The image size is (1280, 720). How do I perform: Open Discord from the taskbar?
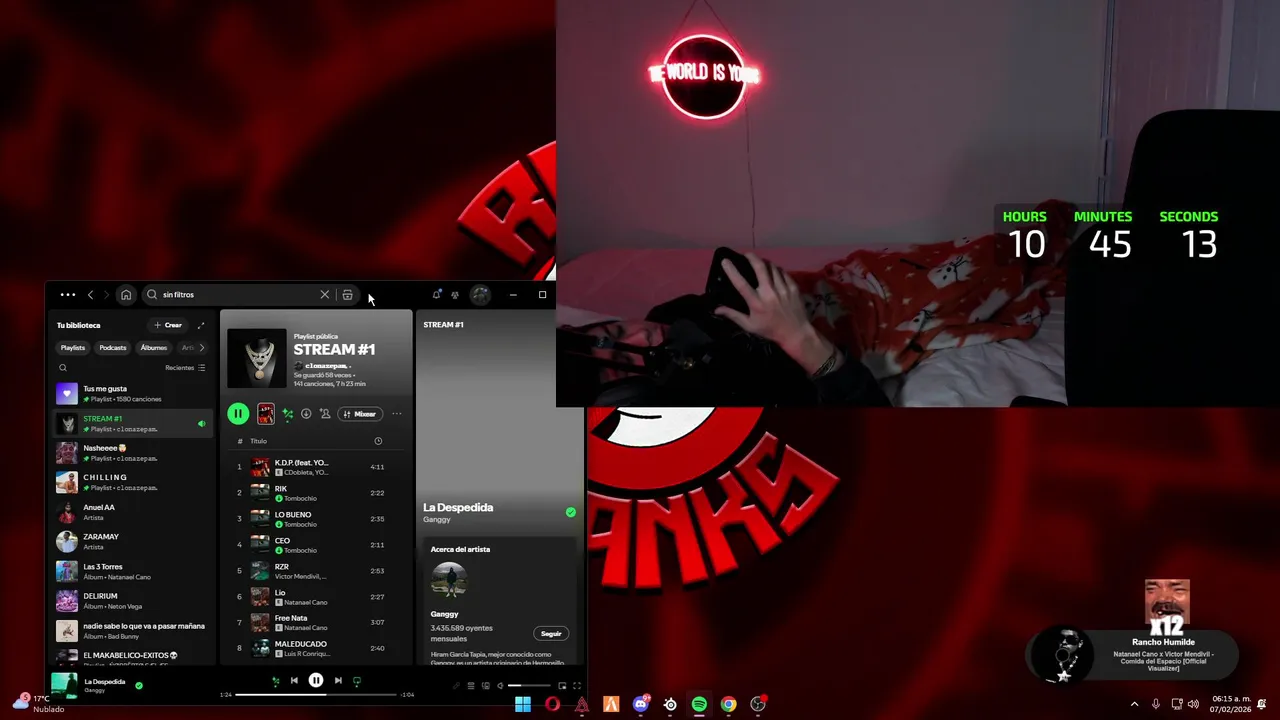tap(641, 704)
